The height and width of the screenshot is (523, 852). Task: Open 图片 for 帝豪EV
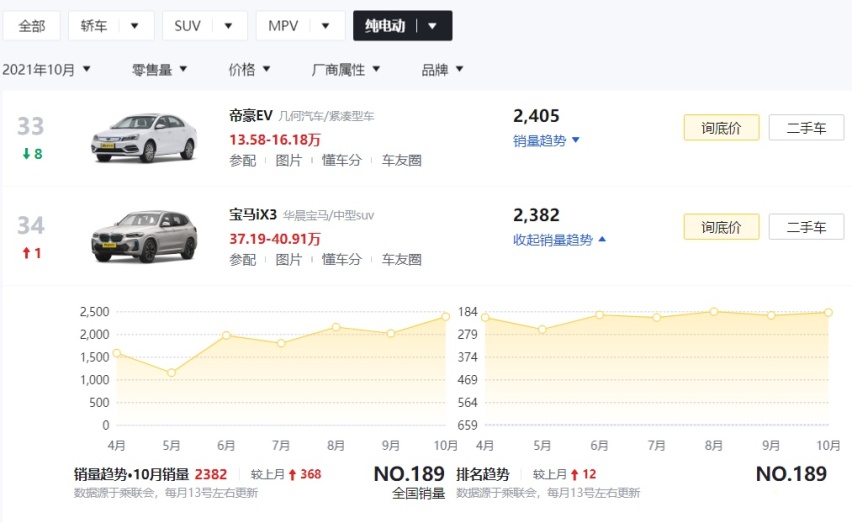pos(289,160)
